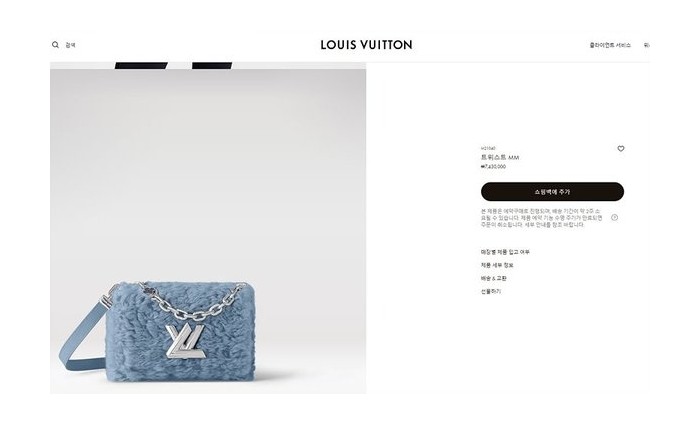This screenshot has height=424, width=700.
Task: Click the product code above the name
Action: [x=488, y=148]
